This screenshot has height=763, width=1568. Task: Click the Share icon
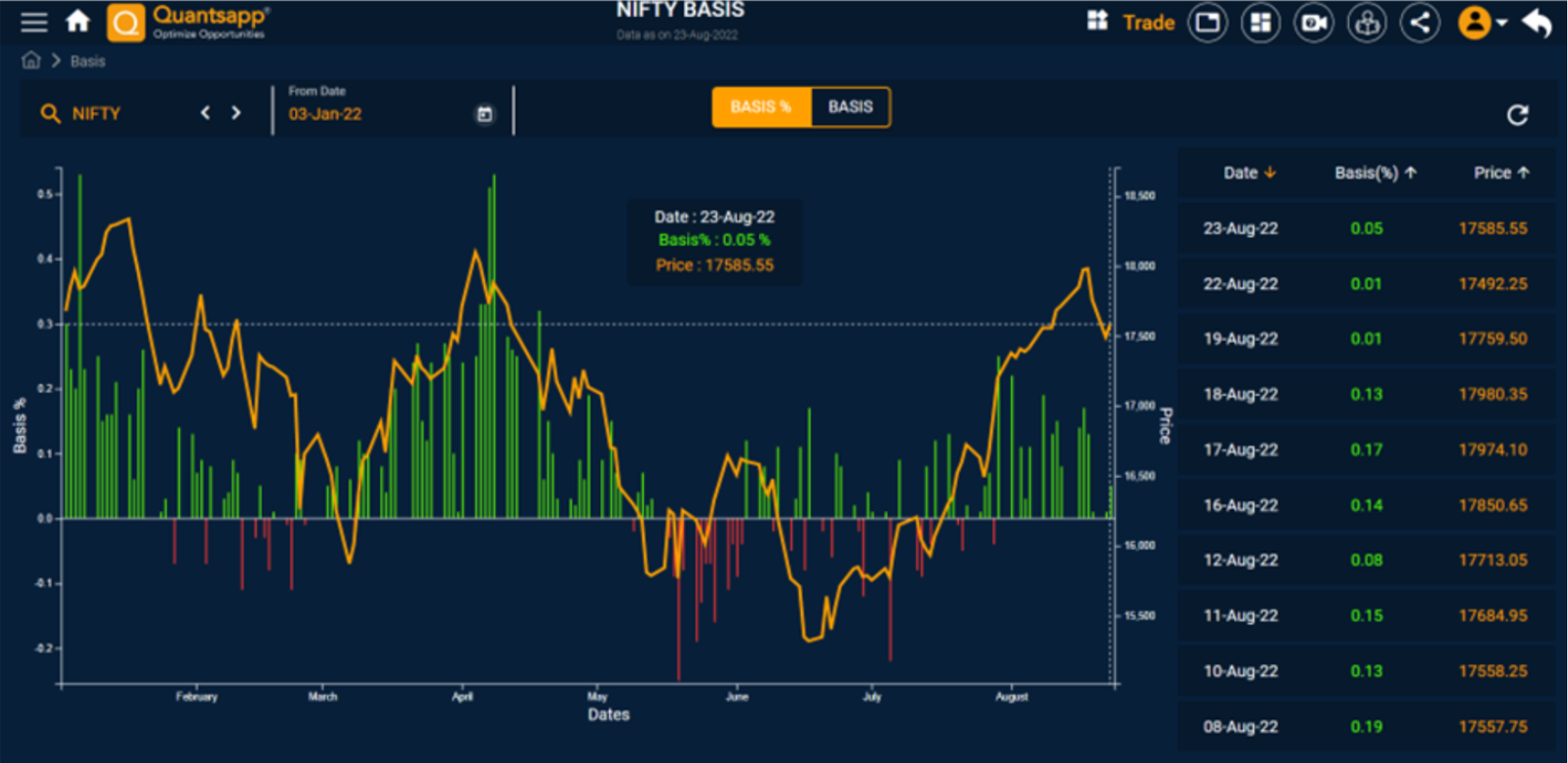point(1419,22)
